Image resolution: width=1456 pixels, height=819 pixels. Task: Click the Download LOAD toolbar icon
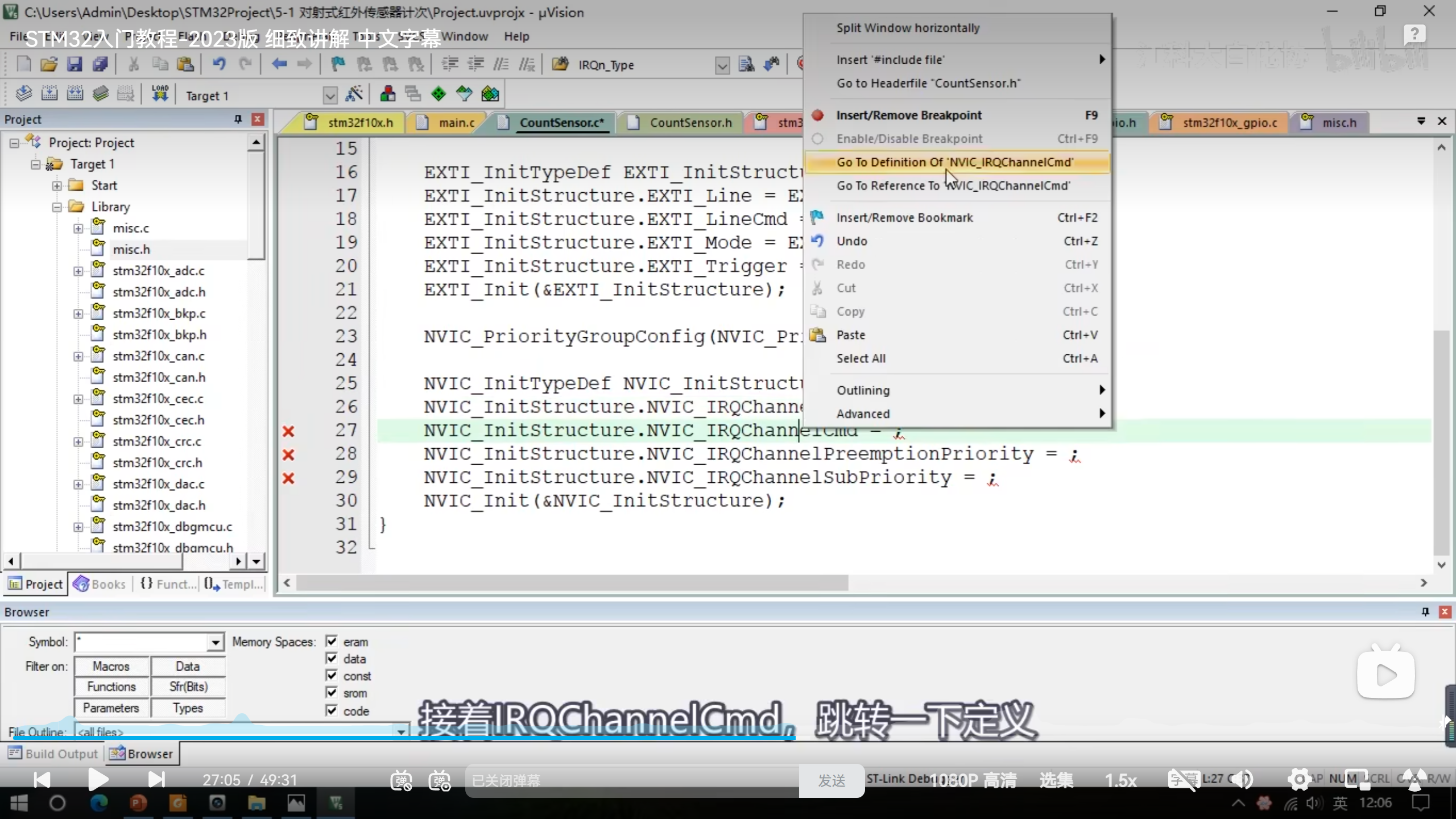[x=160, y=94]
